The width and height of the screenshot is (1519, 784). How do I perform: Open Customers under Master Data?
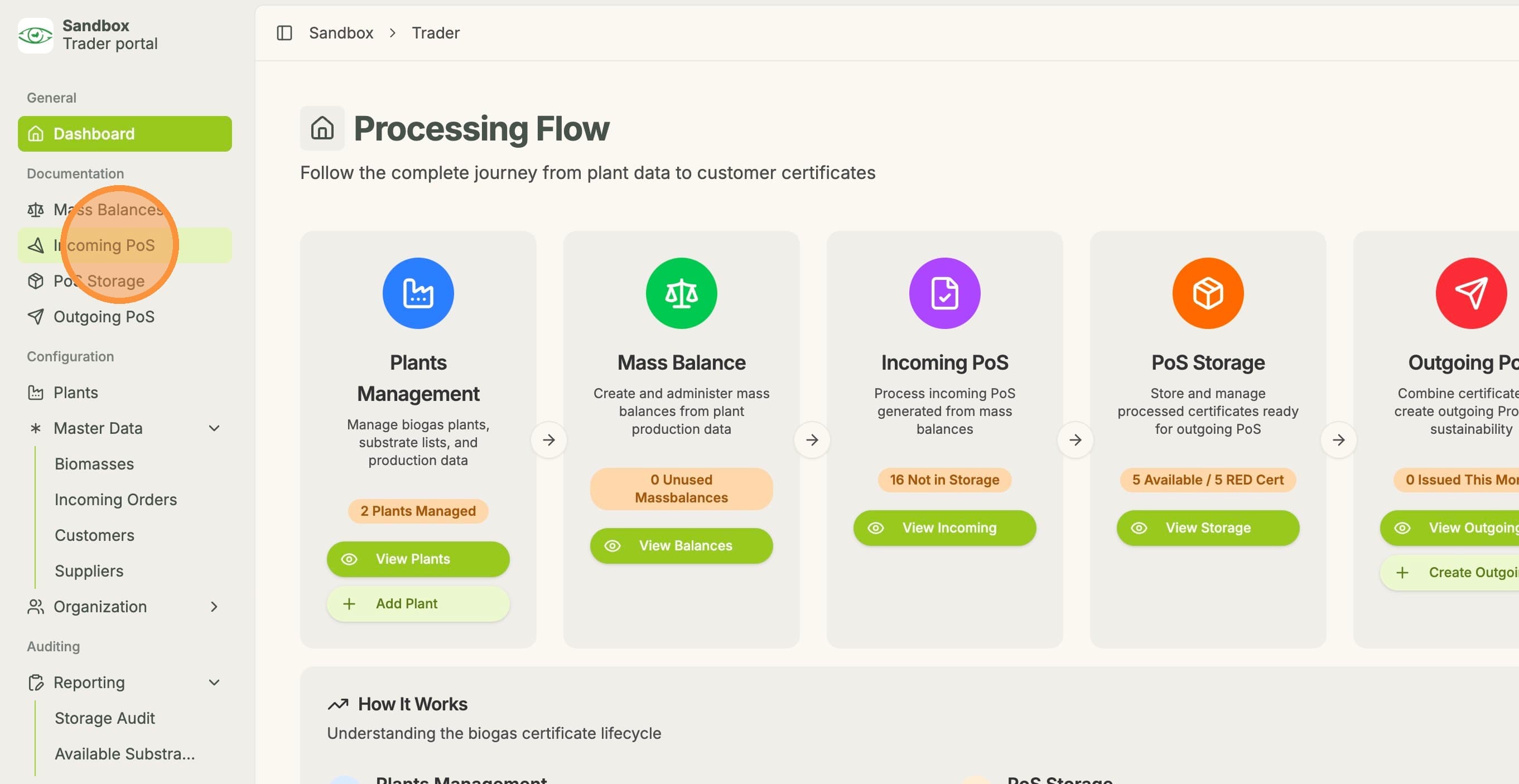94,535
